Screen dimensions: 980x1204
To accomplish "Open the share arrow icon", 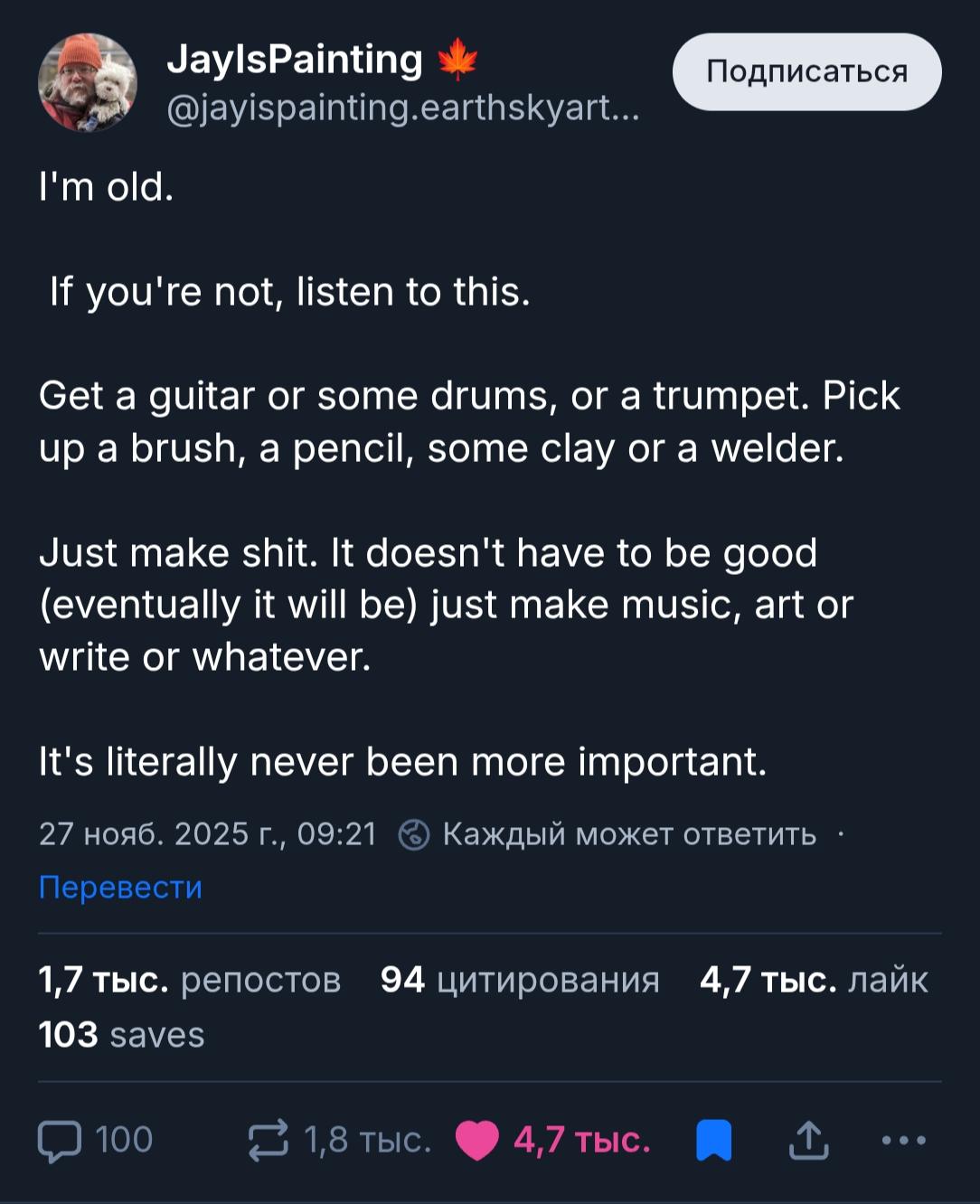I will pos(808,1140).
